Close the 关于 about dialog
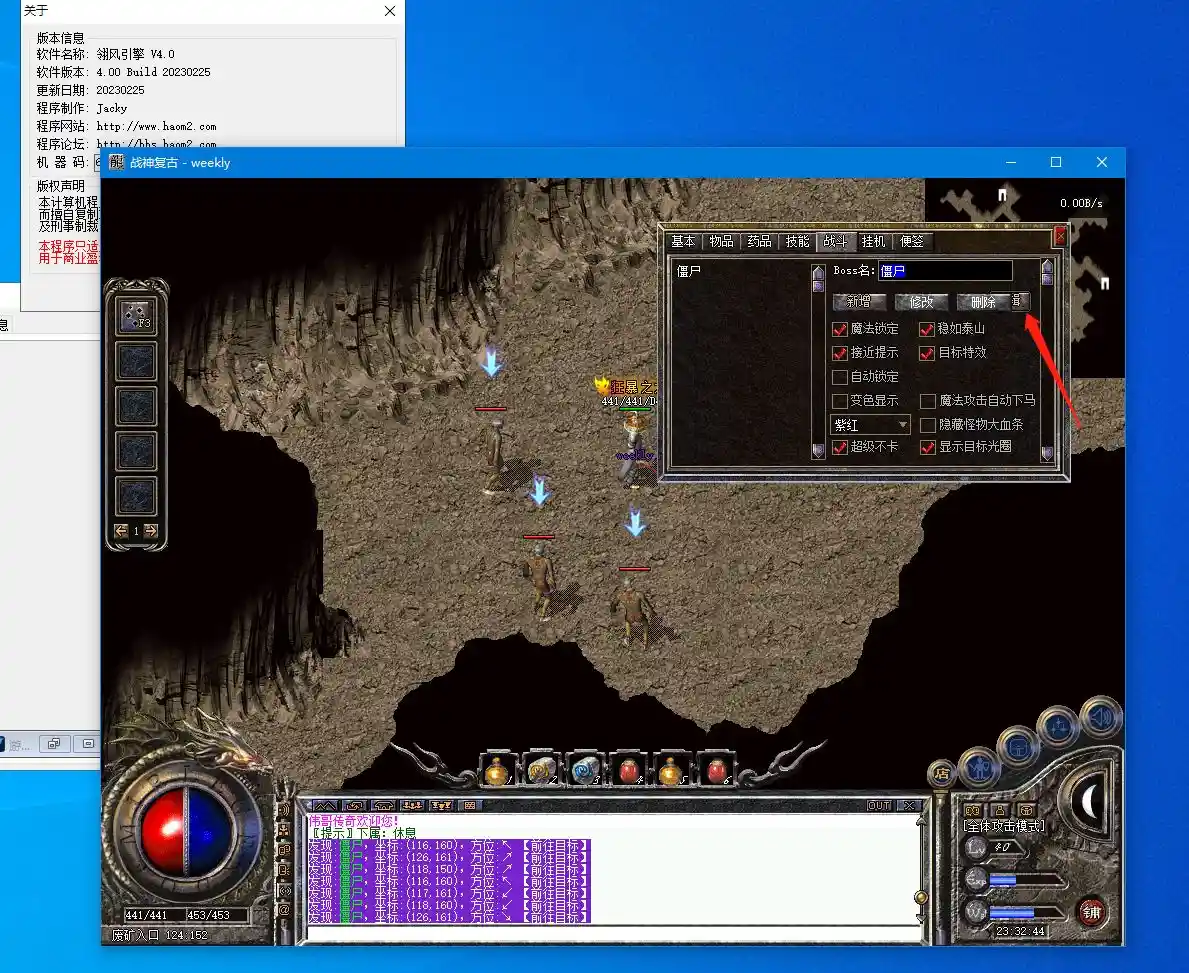Screen dimensions: 1189x973 click(x=390, y=11)
